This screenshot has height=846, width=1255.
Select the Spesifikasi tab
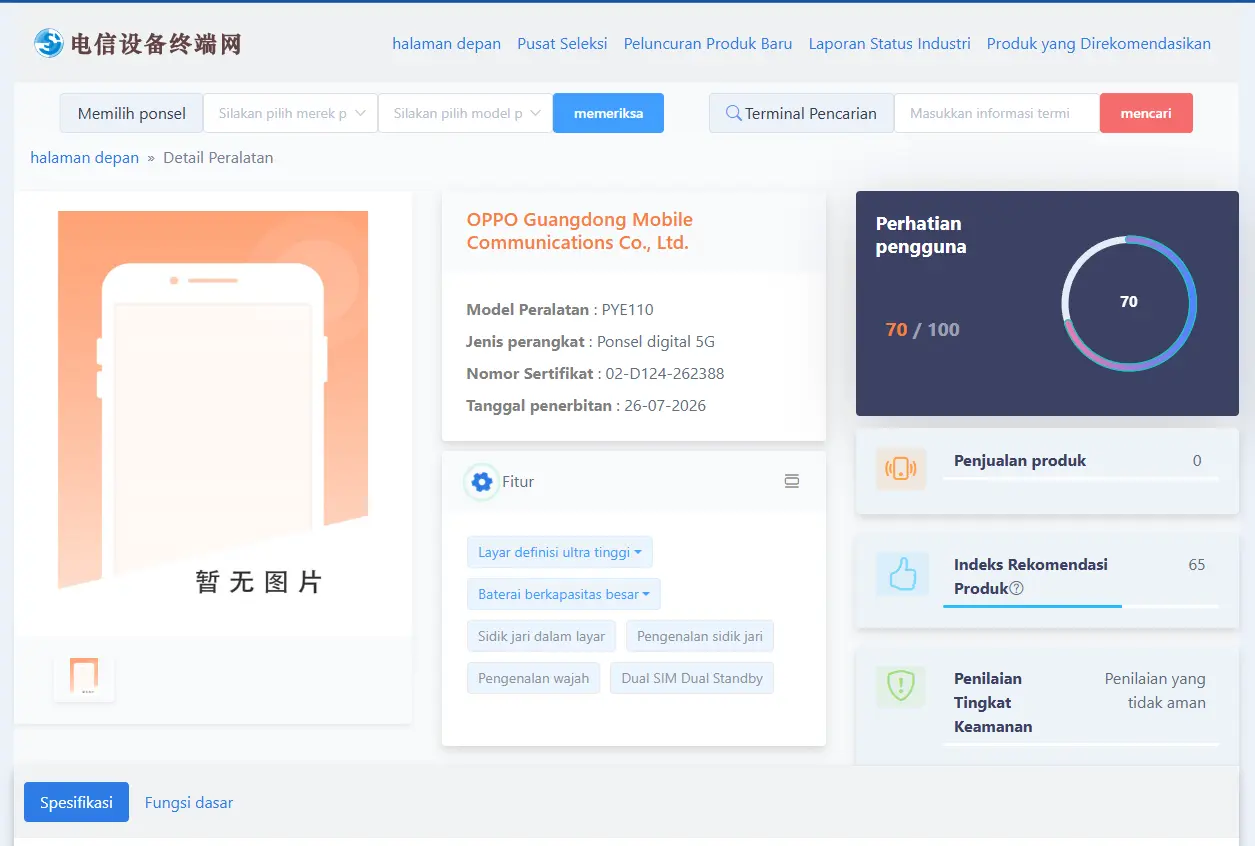click(x=76, y=802)
